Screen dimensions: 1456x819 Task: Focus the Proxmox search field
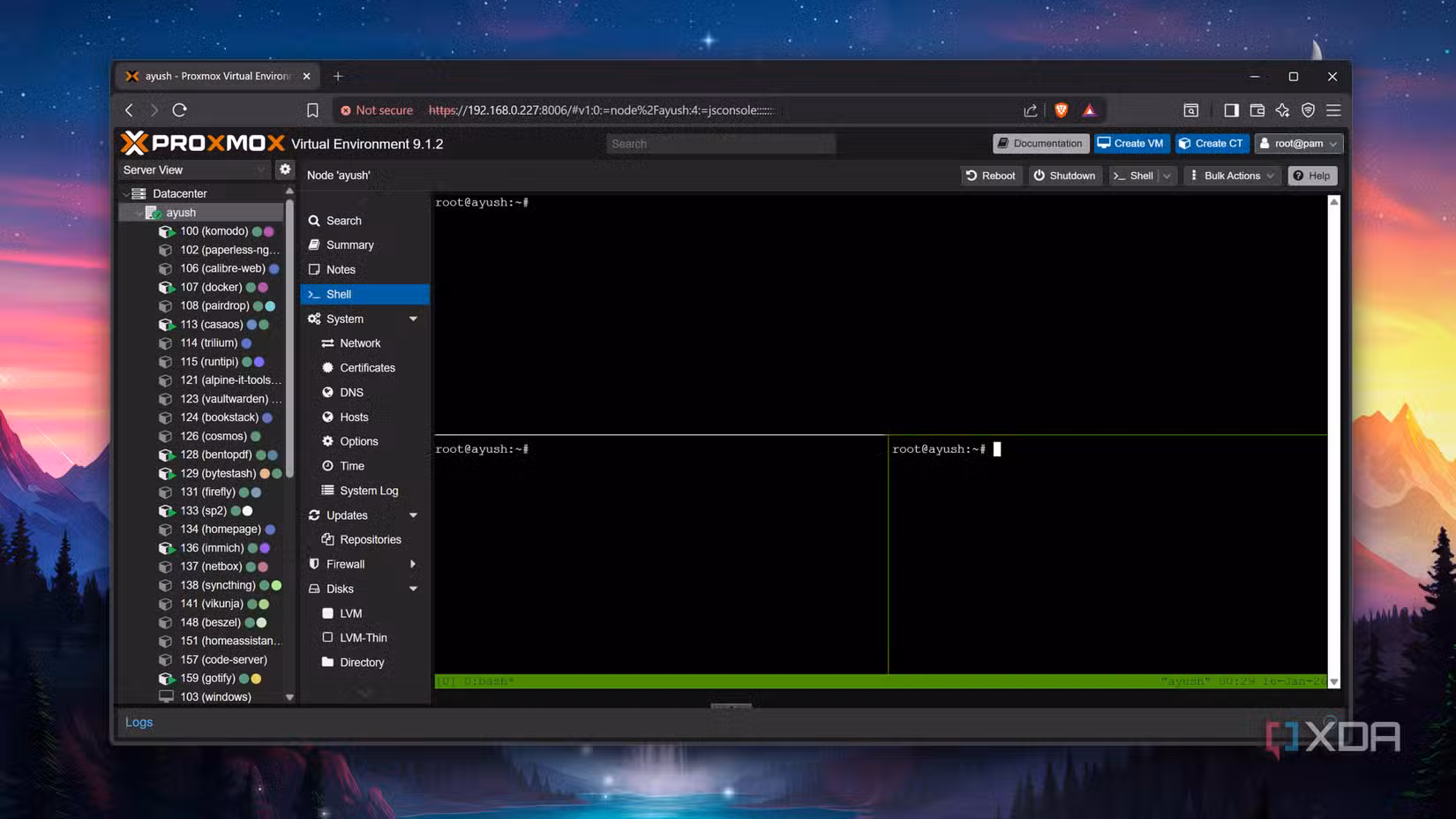721,143
